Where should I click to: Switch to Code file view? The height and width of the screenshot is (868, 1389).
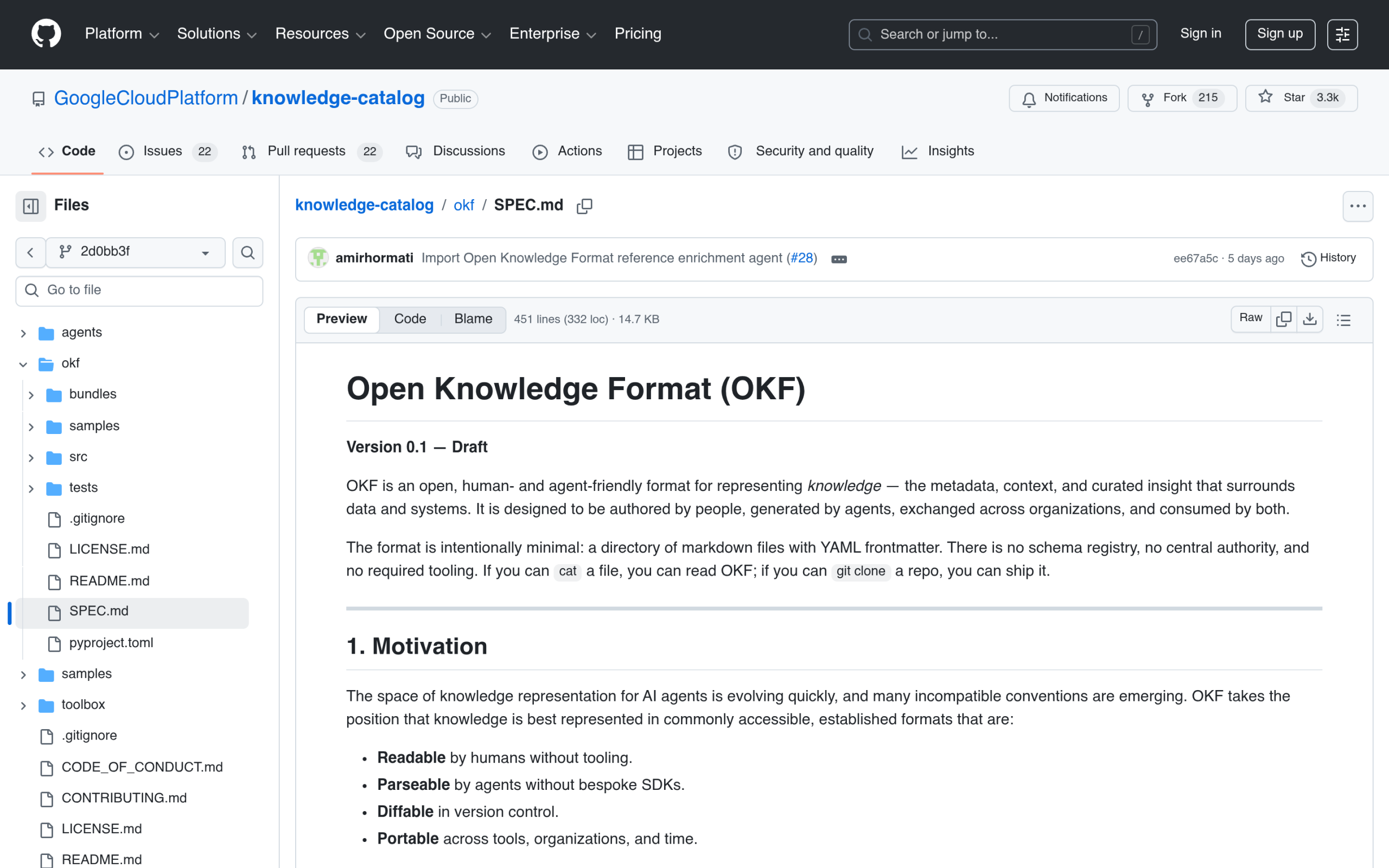pyautogui.click(x=410, y=319)
